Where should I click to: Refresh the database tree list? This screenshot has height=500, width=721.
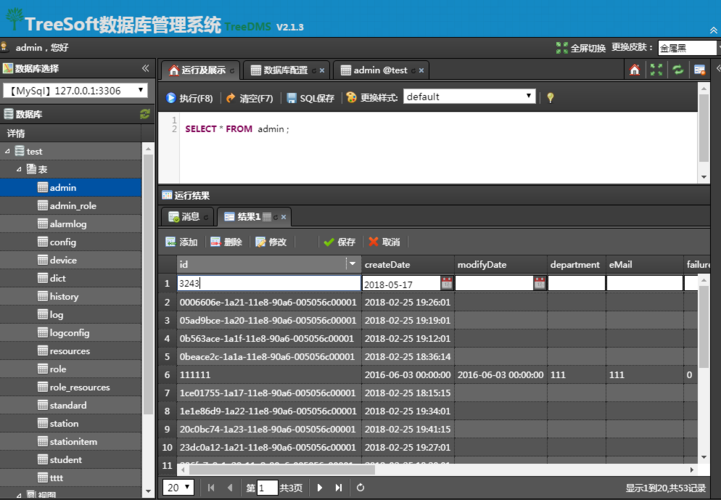tap(145, 114)
